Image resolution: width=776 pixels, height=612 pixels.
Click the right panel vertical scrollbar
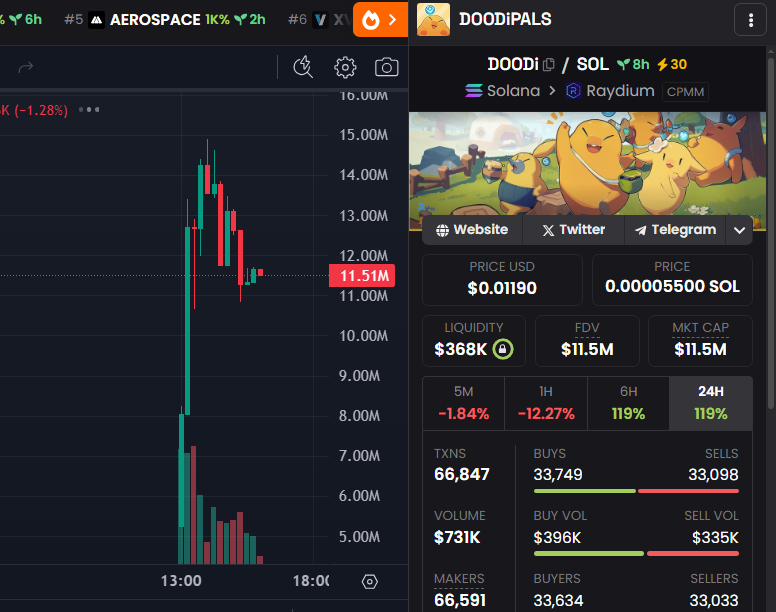click(x=771, y=233)
